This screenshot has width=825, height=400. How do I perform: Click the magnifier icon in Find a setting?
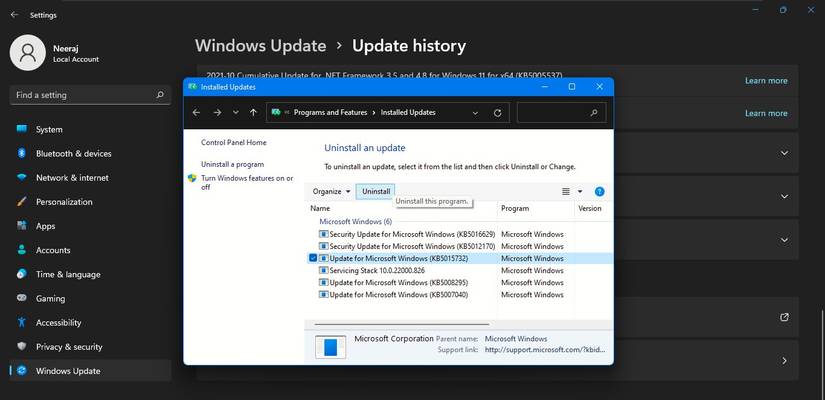pos(160,95)
